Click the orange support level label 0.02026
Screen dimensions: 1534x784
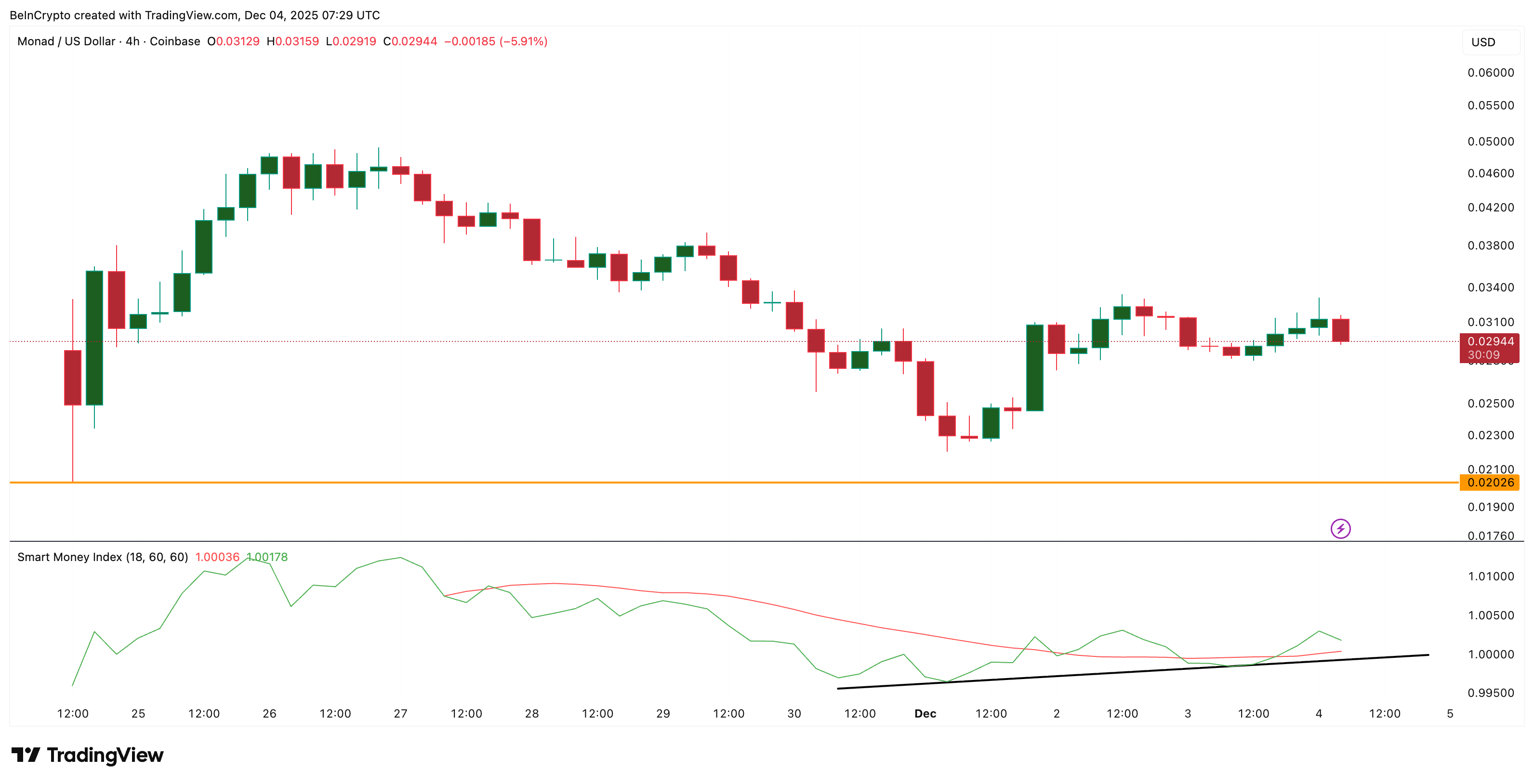(x=1491, y=482)
